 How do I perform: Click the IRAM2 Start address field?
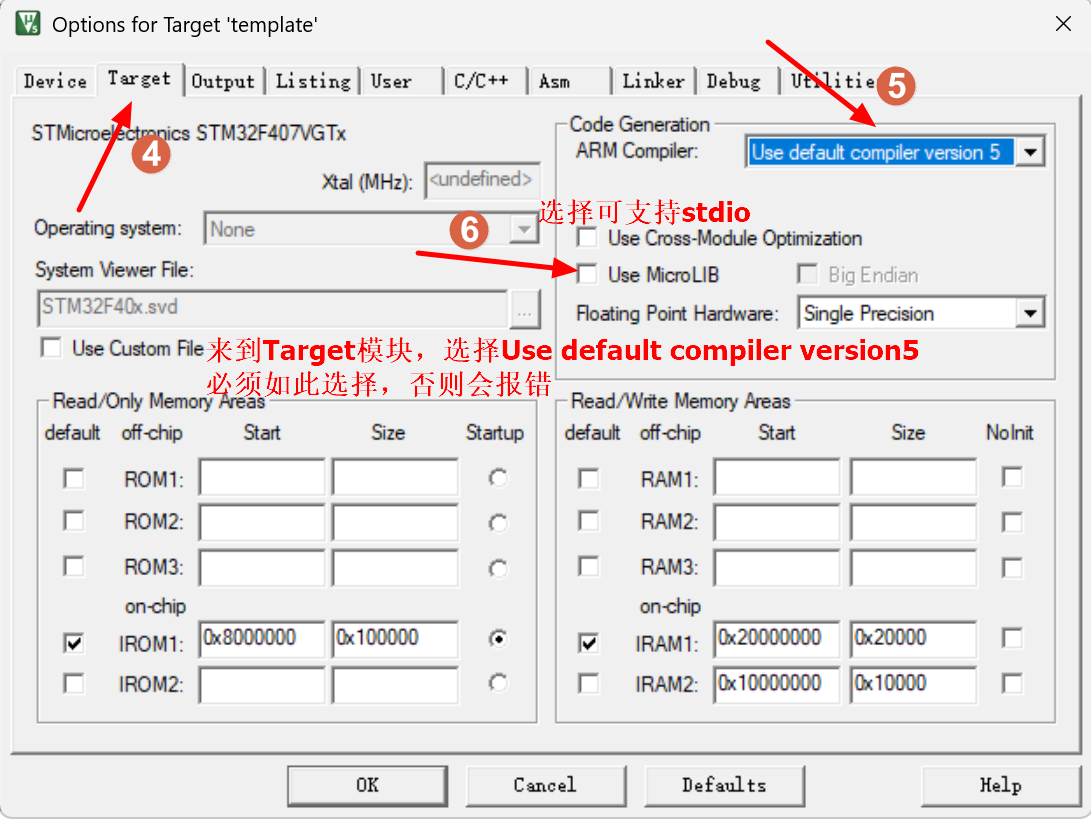(777, 685)
